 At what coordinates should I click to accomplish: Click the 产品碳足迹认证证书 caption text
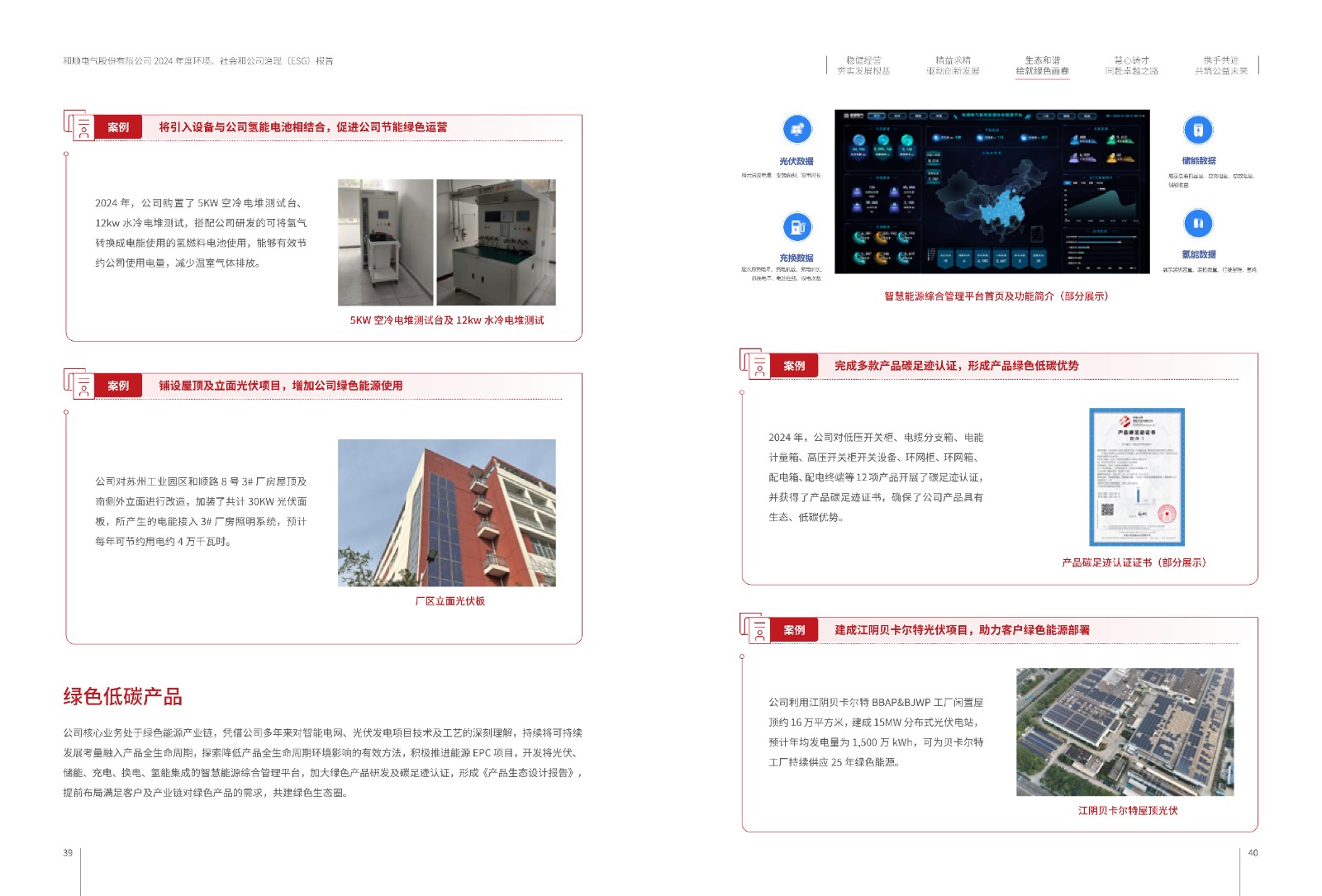tap(1134, 562)
